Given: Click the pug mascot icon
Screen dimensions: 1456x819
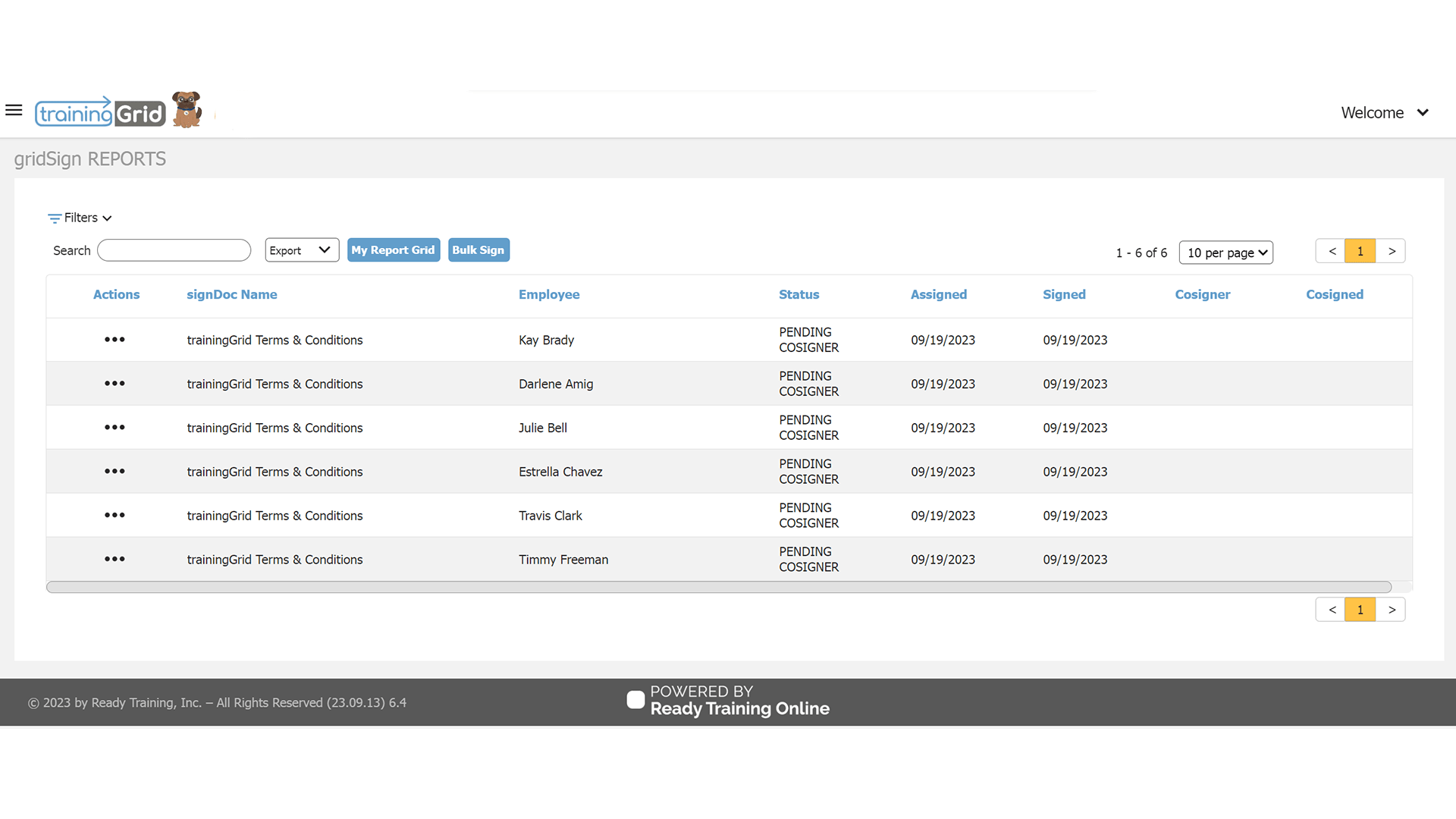Looking at the screenshot, I should (187, 110).
